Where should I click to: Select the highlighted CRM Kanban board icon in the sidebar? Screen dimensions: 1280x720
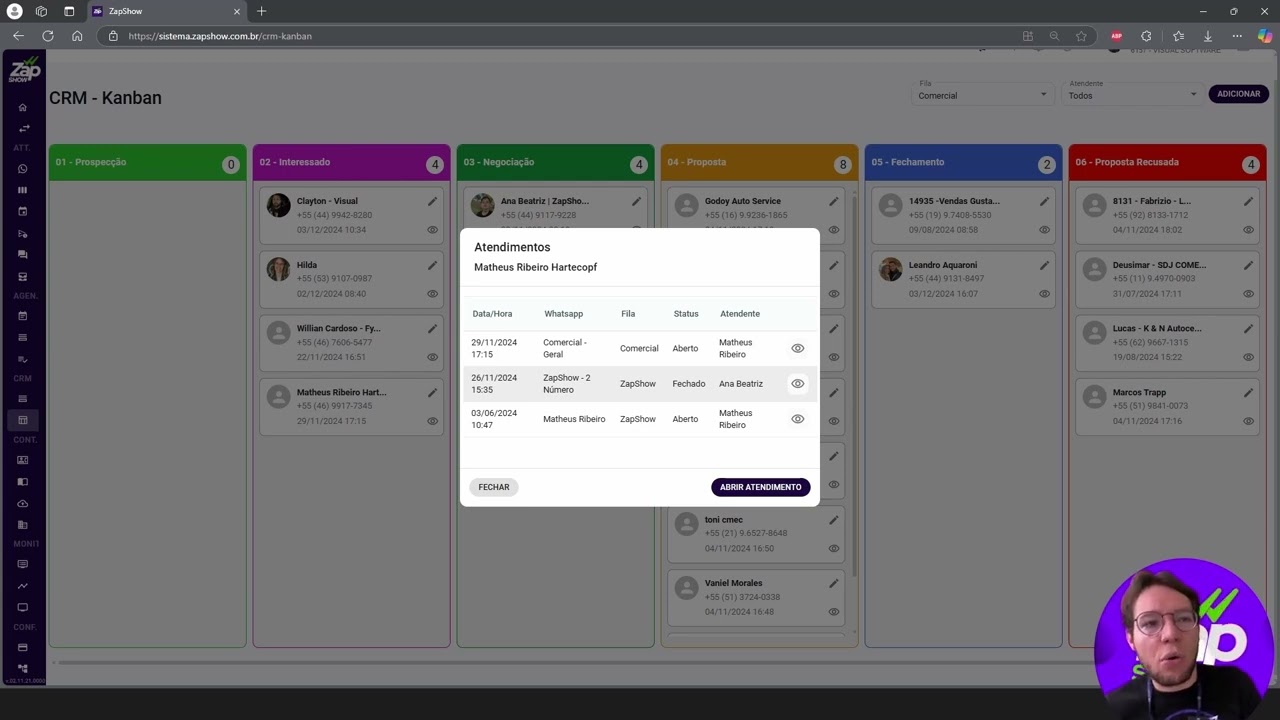click(23, 420)
